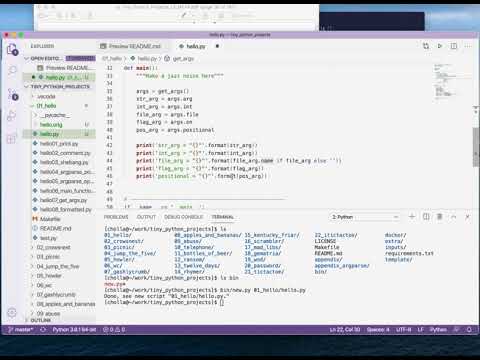480x360 pixels.
Task: Expand the __pycache__ folder
Action: pyautogui.click(x=55, y=115)
